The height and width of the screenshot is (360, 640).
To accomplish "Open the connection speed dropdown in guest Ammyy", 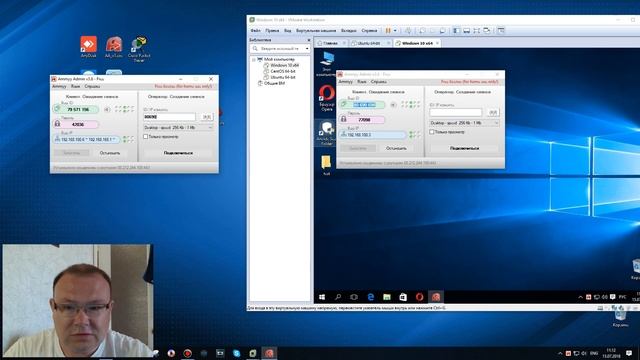I will click(x=464, y=123).
